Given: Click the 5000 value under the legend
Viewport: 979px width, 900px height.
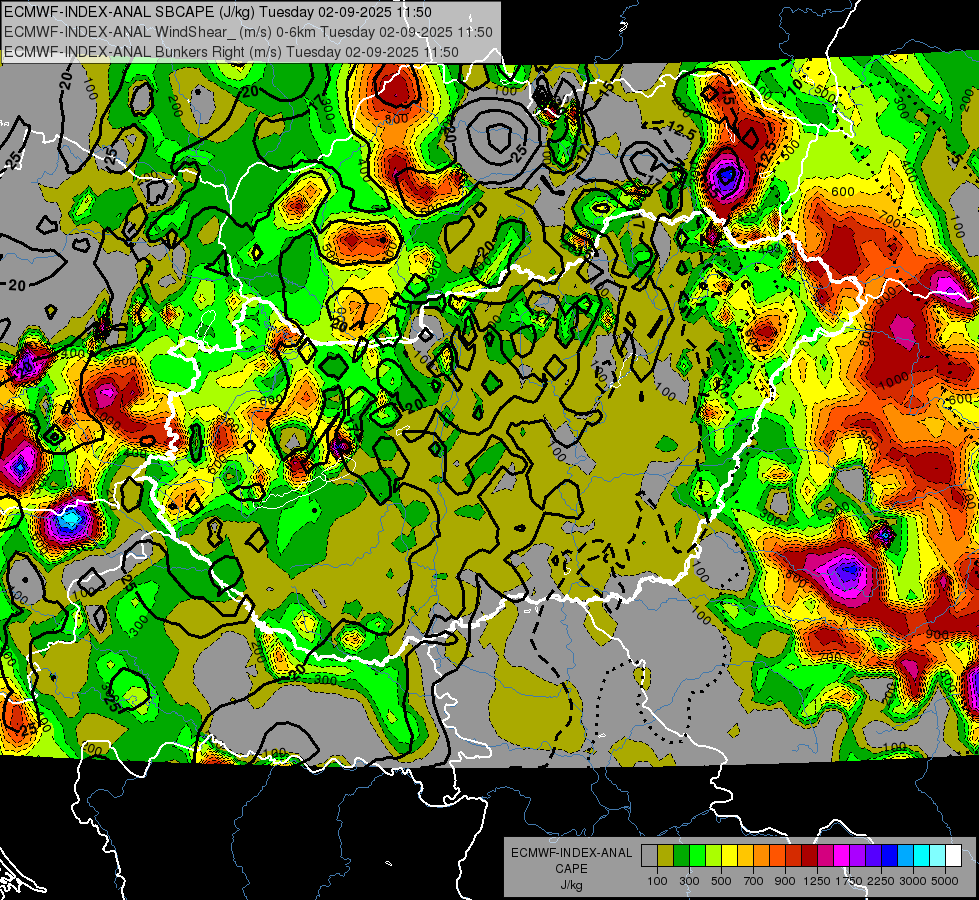Looking at the screenshot, I should [x=944, y=881].
